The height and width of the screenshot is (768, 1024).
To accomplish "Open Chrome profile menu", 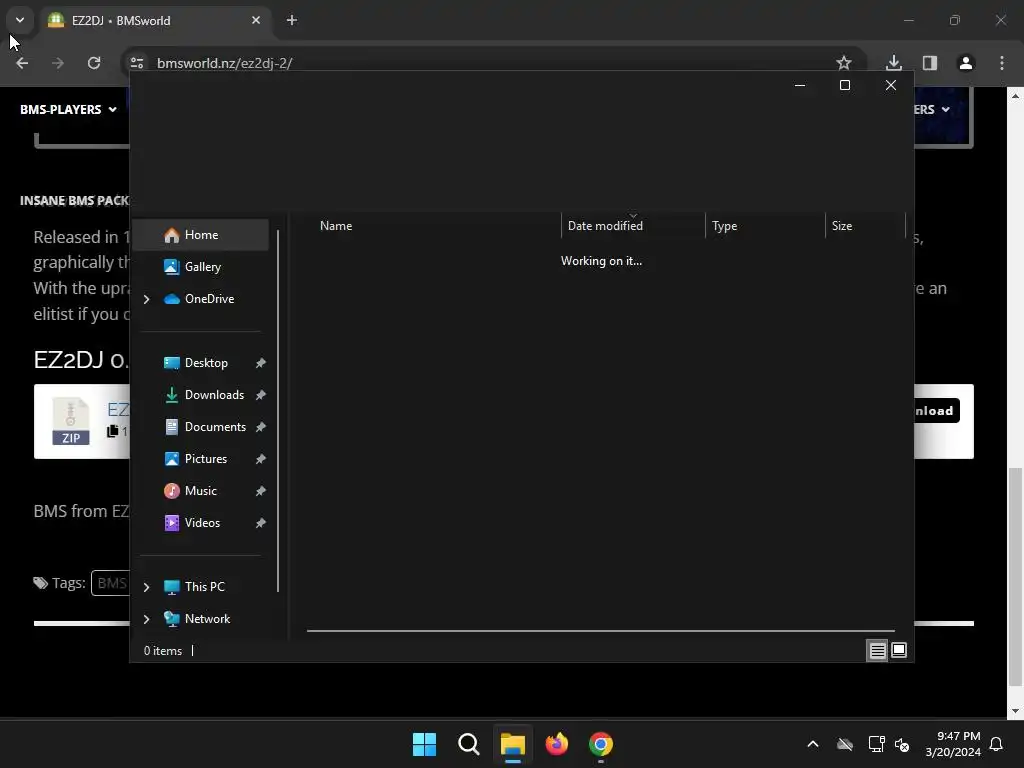I will [966, 63].
